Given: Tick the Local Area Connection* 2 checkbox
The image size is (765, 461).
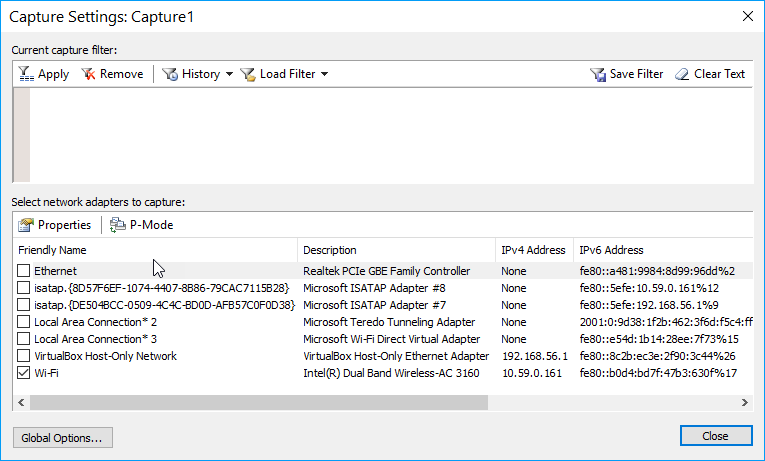Looking at the screenshot, I should (24, 322).
